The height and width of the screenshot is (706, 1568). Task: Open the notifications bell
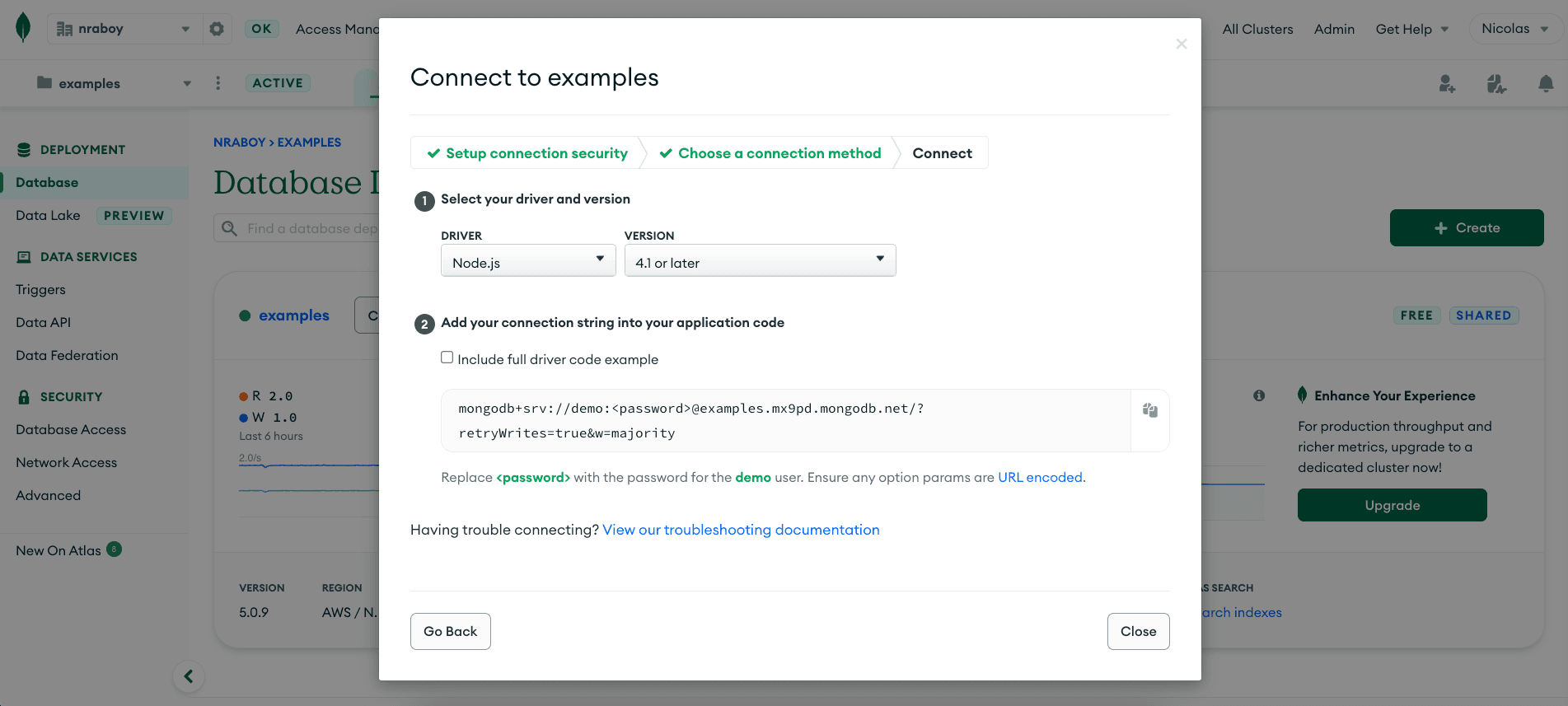(x=1546, y=83)
